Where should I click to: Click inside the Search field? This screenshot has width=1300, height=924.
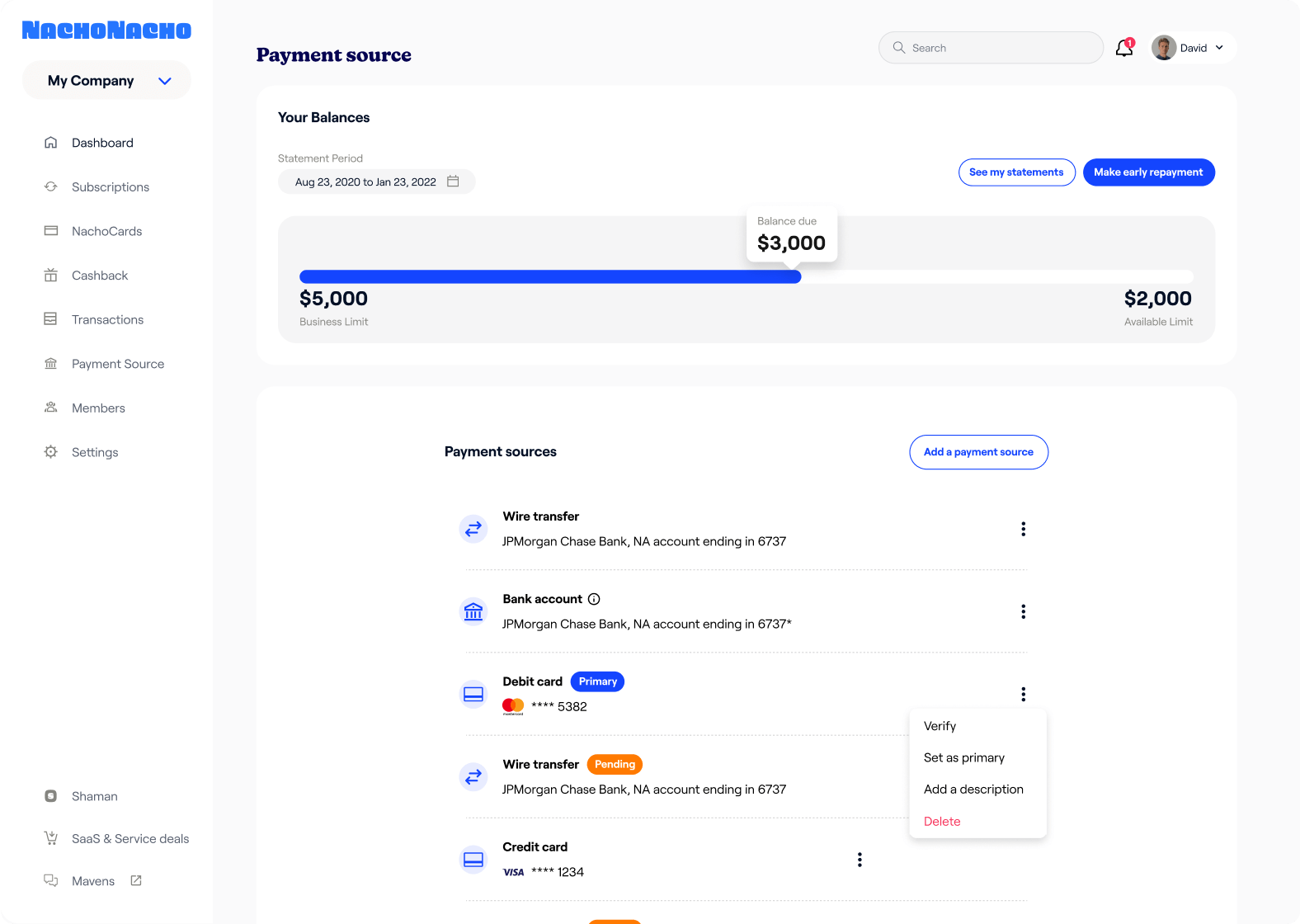tap(990, 47)
